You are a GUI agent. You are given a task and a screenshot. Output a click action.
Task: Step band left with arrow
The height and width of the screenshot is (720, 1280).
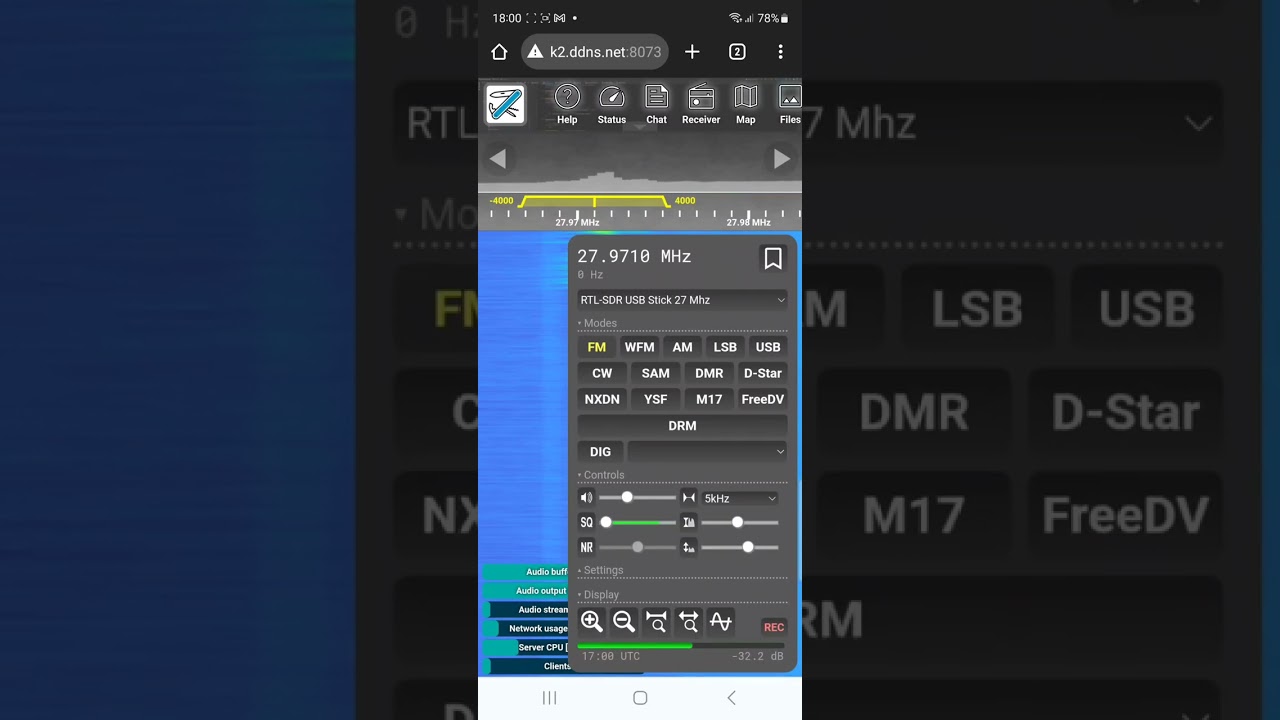(497, 158)
